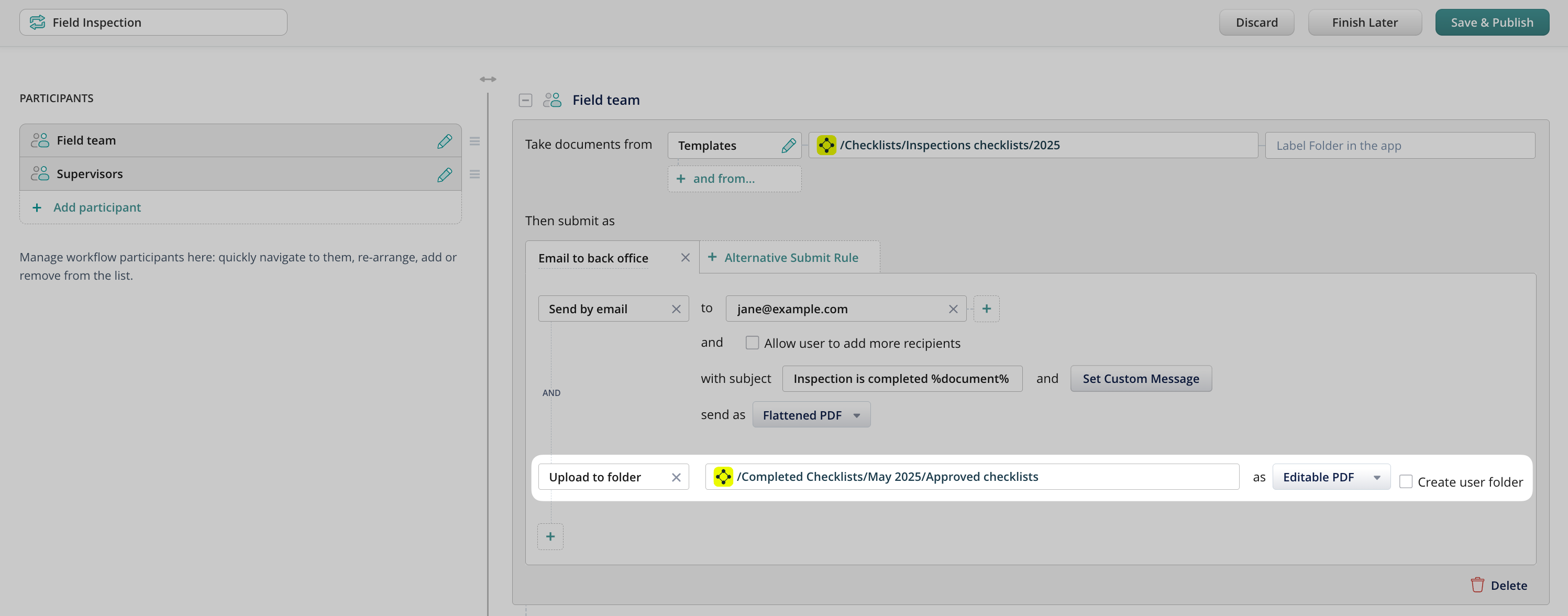Add a new submit action below AND
Screen dimensions: 1568x616
[x=550, y=536]
